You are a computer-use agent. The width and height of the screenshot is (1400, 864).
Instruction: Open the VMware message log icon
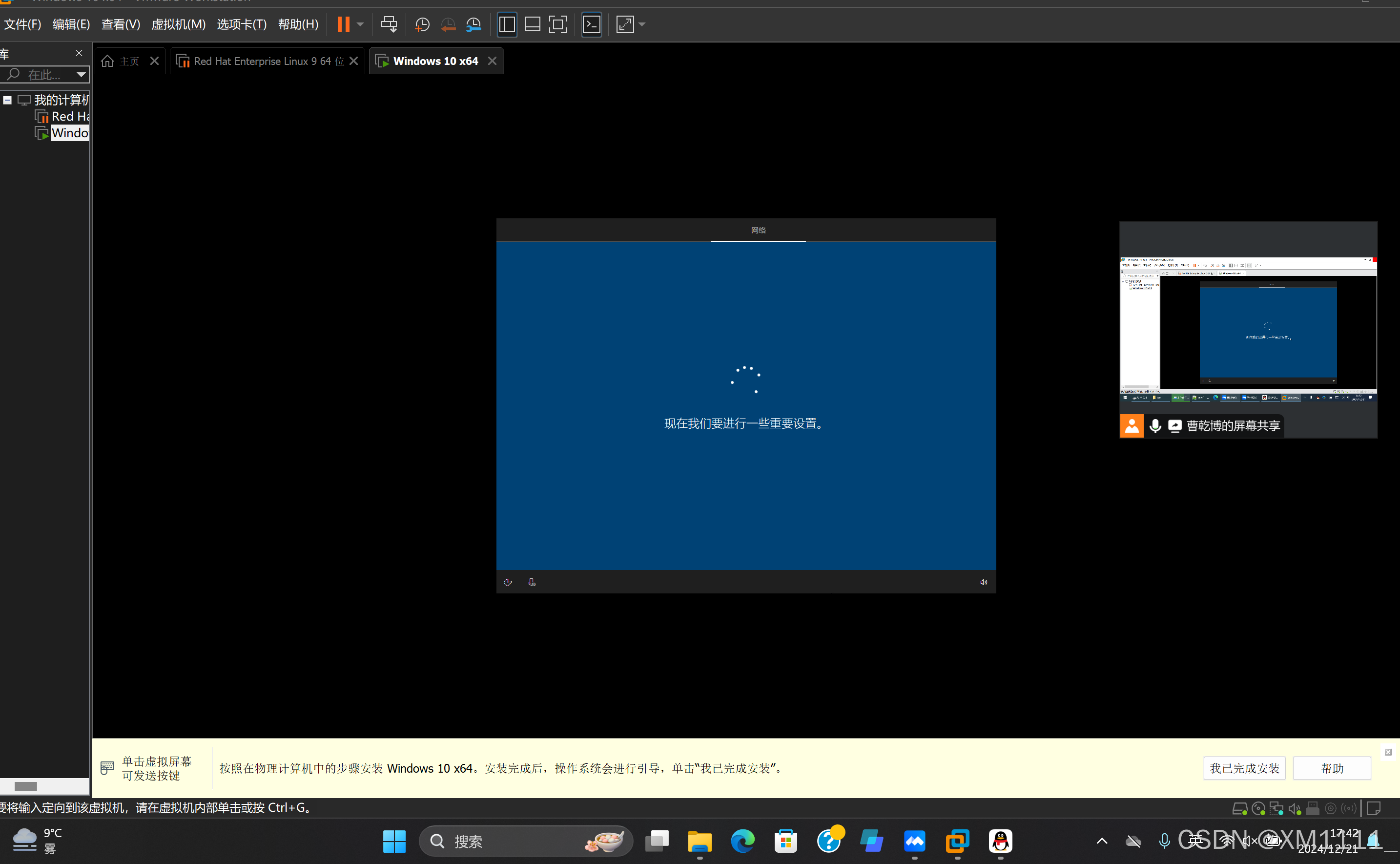pyautogui.click(x=1374, y=809)
